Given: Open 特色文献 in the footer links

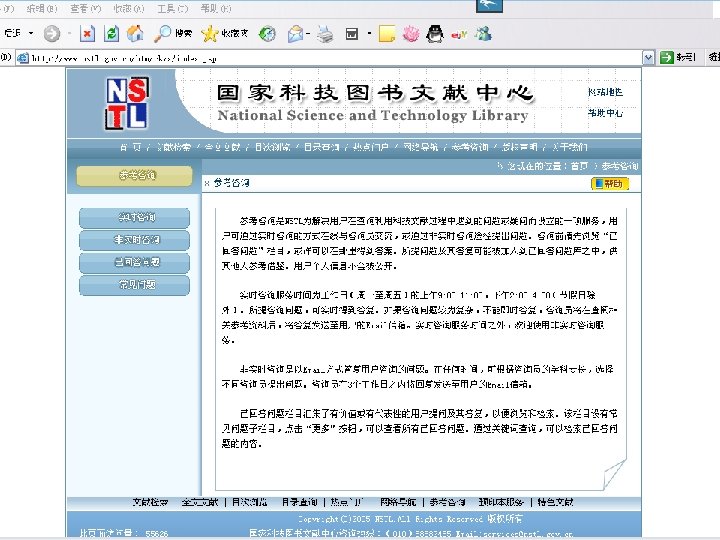Looking at the screenshot, I should 555,502.
